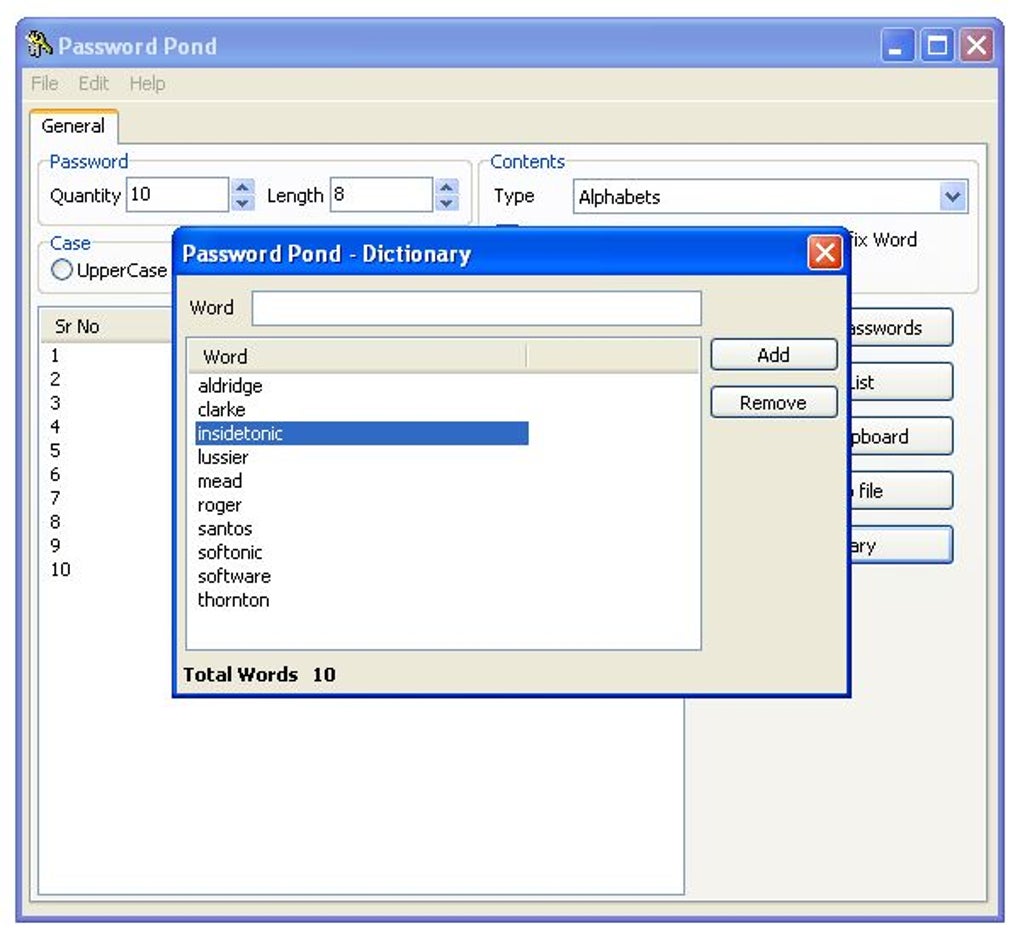Open the File menu
1020x938 pixels.
point(44,83)
